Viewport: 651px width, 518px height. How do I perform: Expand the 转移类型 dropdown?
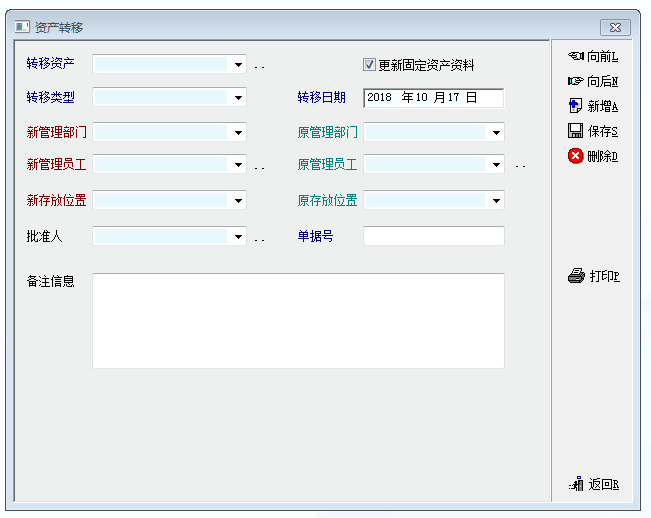click(x=238, y=98)
